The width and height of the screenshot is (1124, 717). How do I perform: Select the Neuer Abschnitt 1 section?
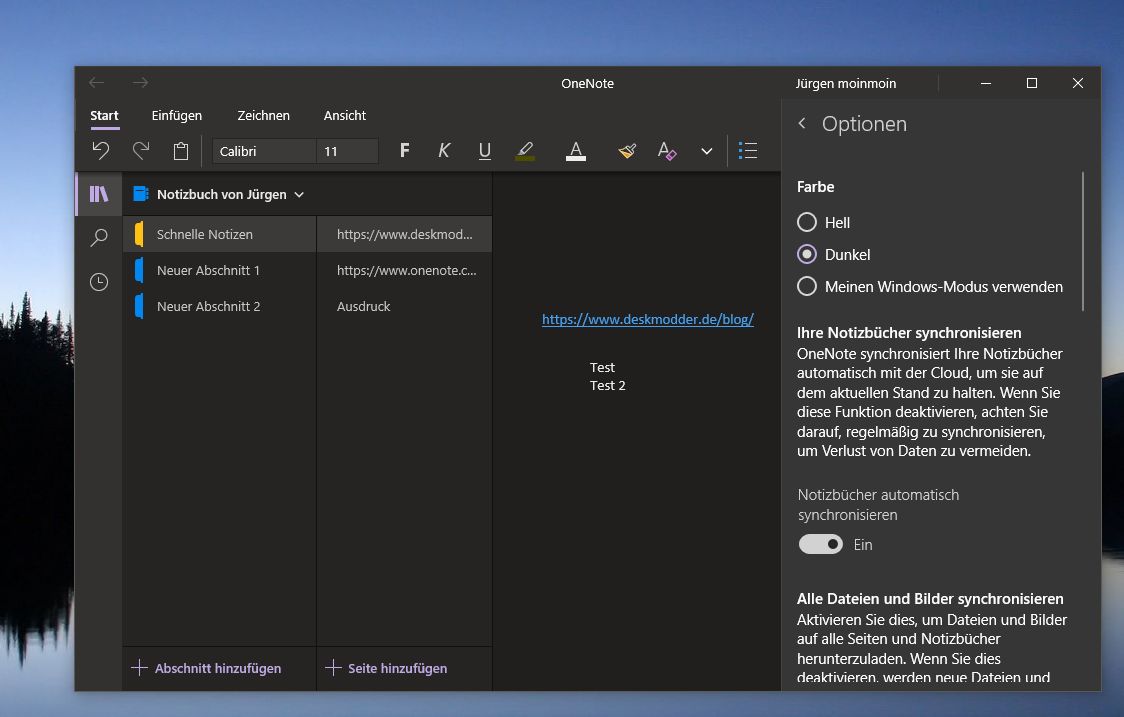[x=220, y=270]
